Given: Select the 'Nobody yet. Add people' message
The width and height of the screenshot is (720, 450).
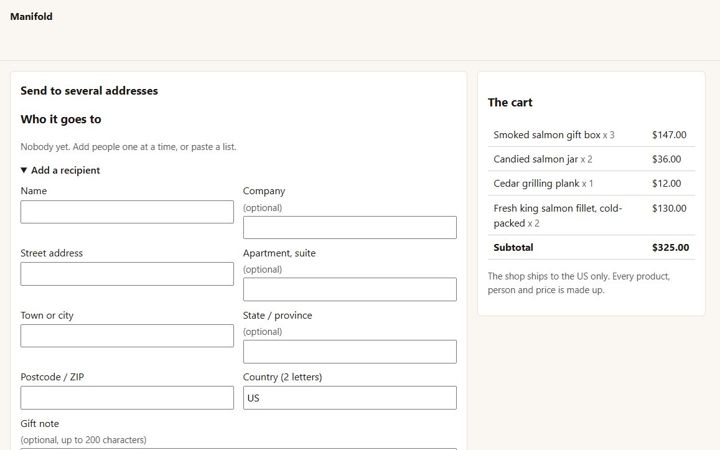Looking at the screenshot, I should pos(129,147).
